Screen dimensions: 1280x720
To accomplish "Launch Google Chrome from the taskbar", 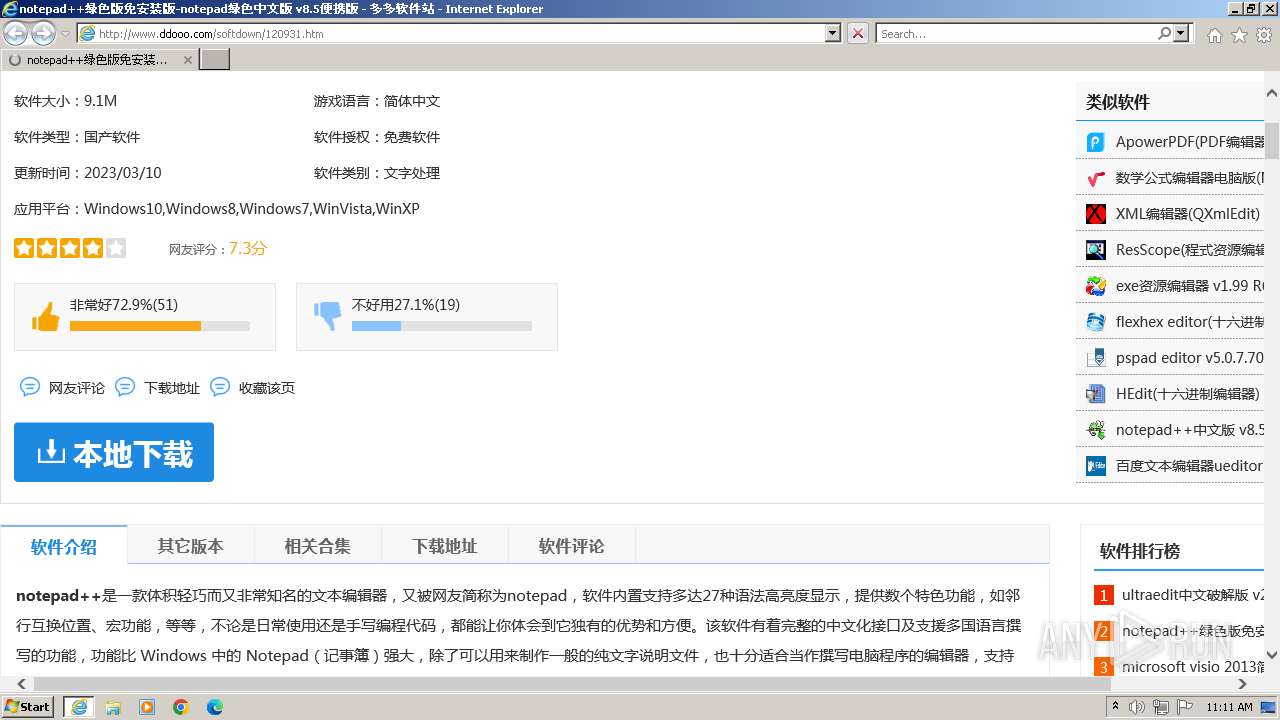I will 181,707.
